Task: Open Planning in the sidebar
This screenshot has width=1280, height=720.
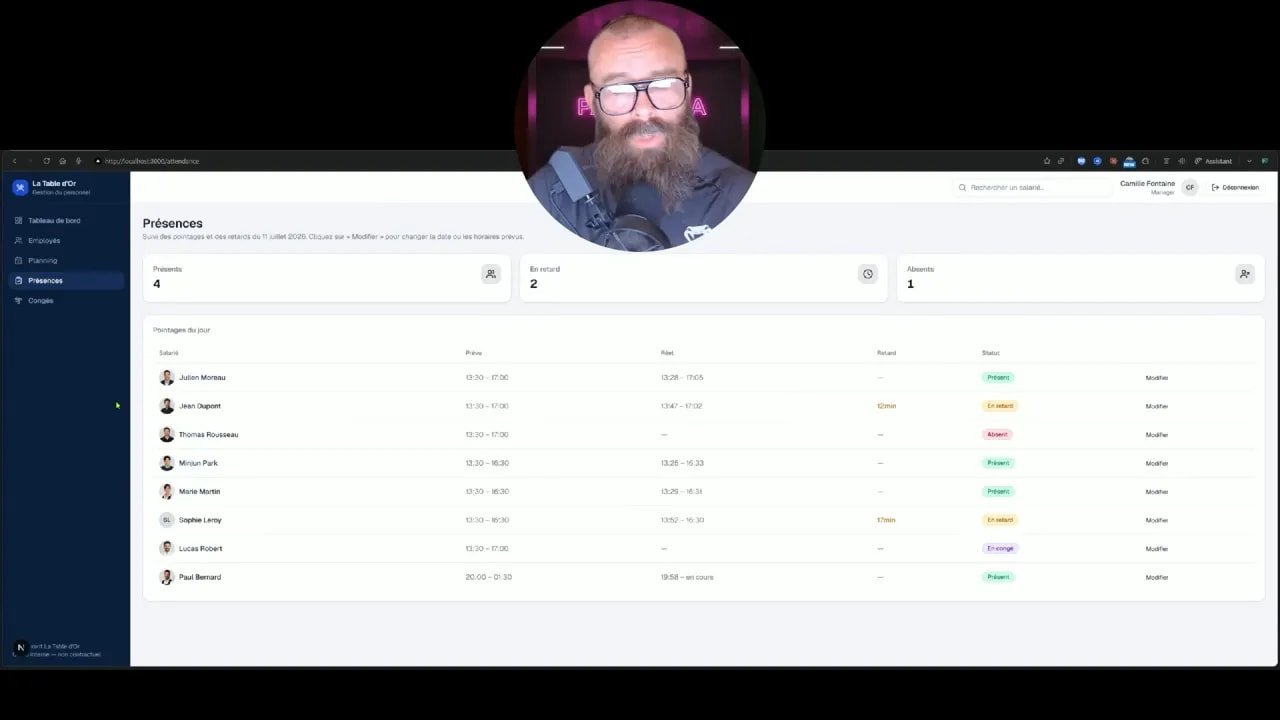Action: (66, 260)
